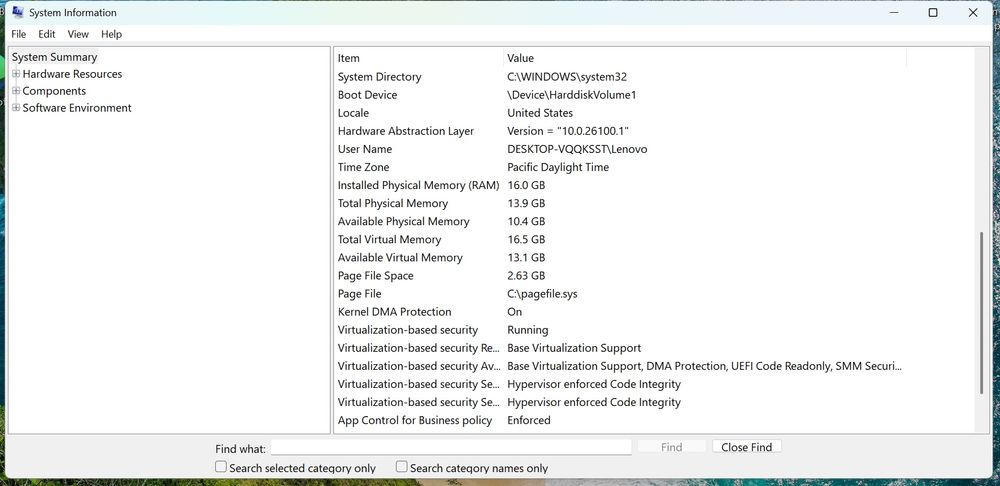
Task: Click the Pacific Daylight Time value
Action: [x=558, y=167]
